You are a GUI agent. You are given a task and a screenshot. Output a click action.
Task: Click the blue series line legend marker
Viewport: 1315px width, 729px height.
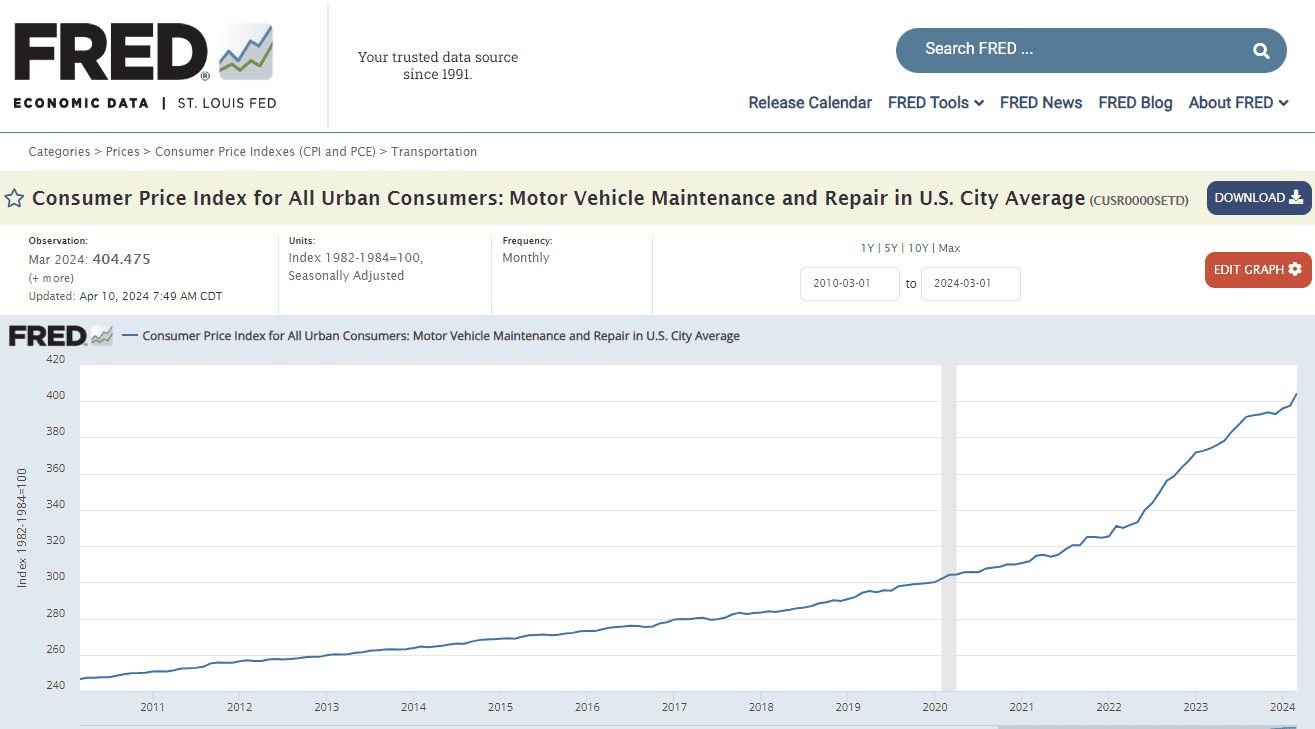[x=130, y=336]
